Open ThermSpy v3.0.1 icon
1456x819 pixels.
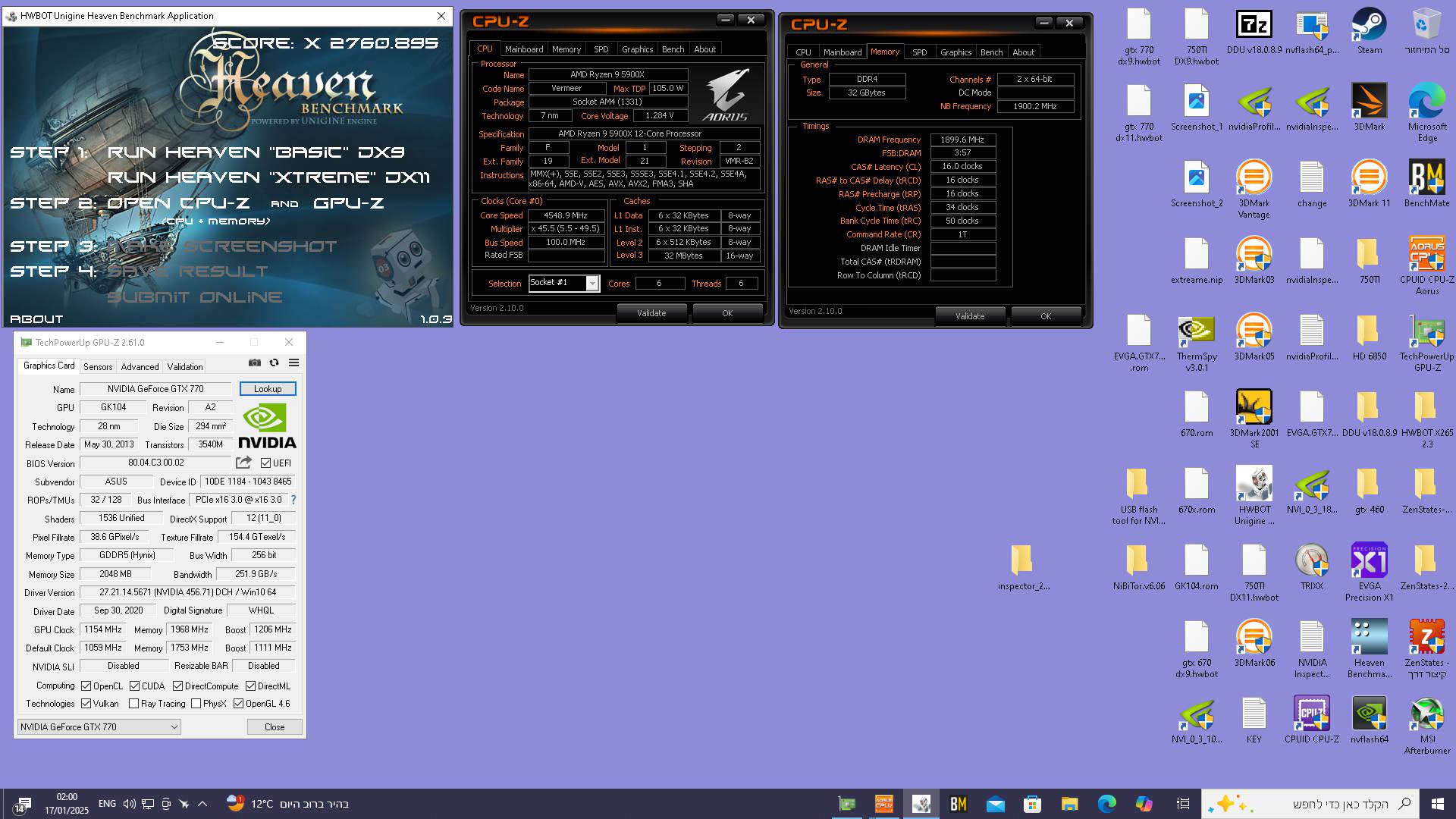(x=1197, y=344)
